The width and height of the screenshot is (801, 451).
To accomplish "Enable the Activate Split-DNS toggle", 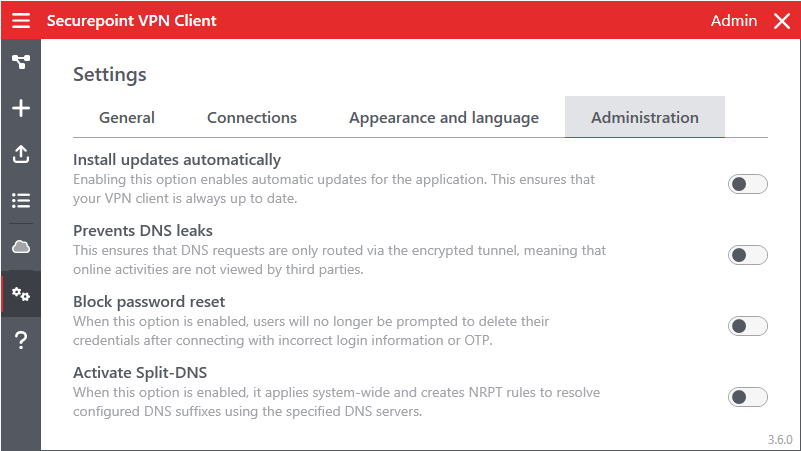I will (x=748, y=397).
